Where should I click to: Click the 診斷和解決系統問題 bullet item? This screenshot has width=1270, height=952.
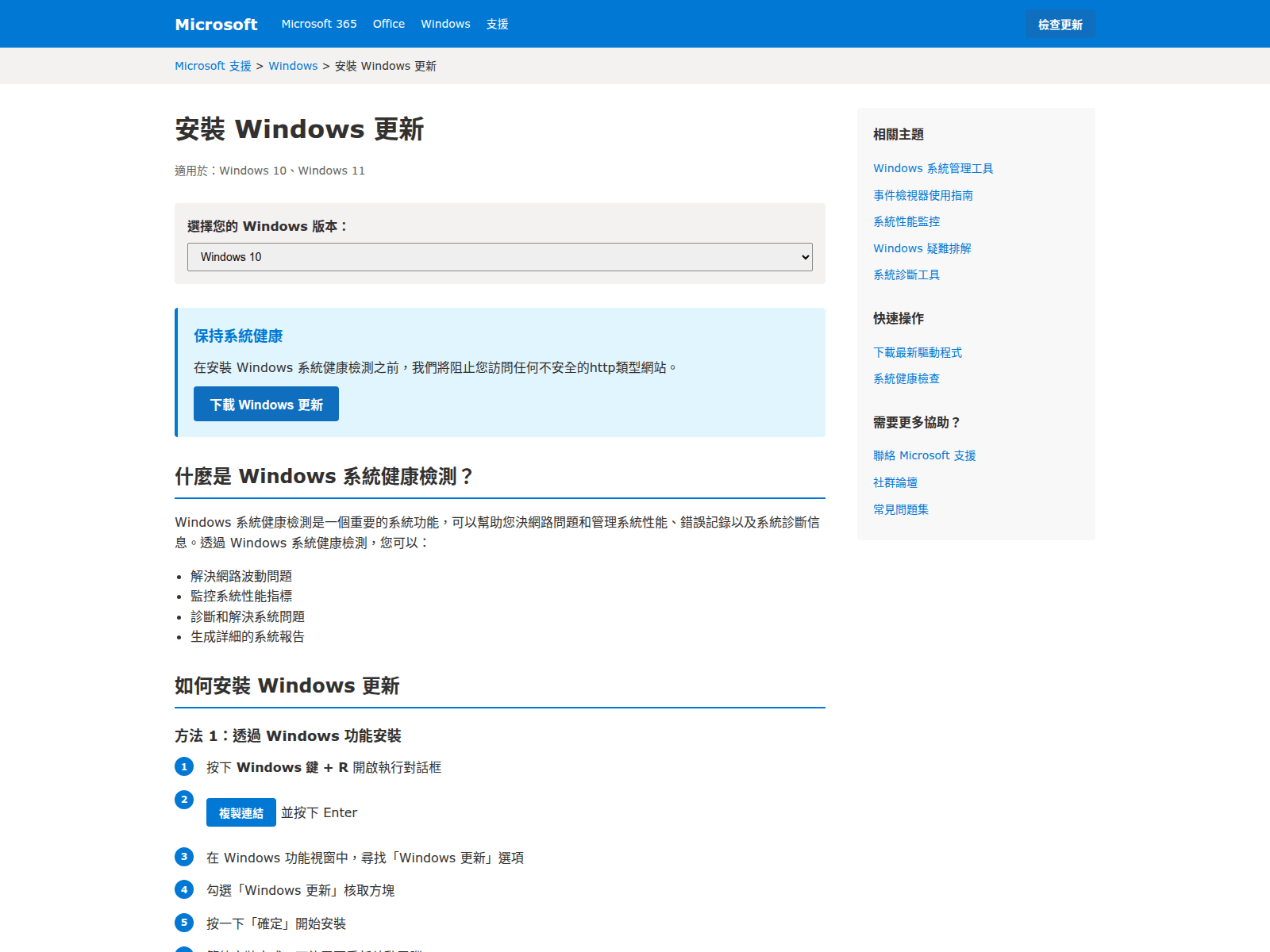click(x=248, y=616)
